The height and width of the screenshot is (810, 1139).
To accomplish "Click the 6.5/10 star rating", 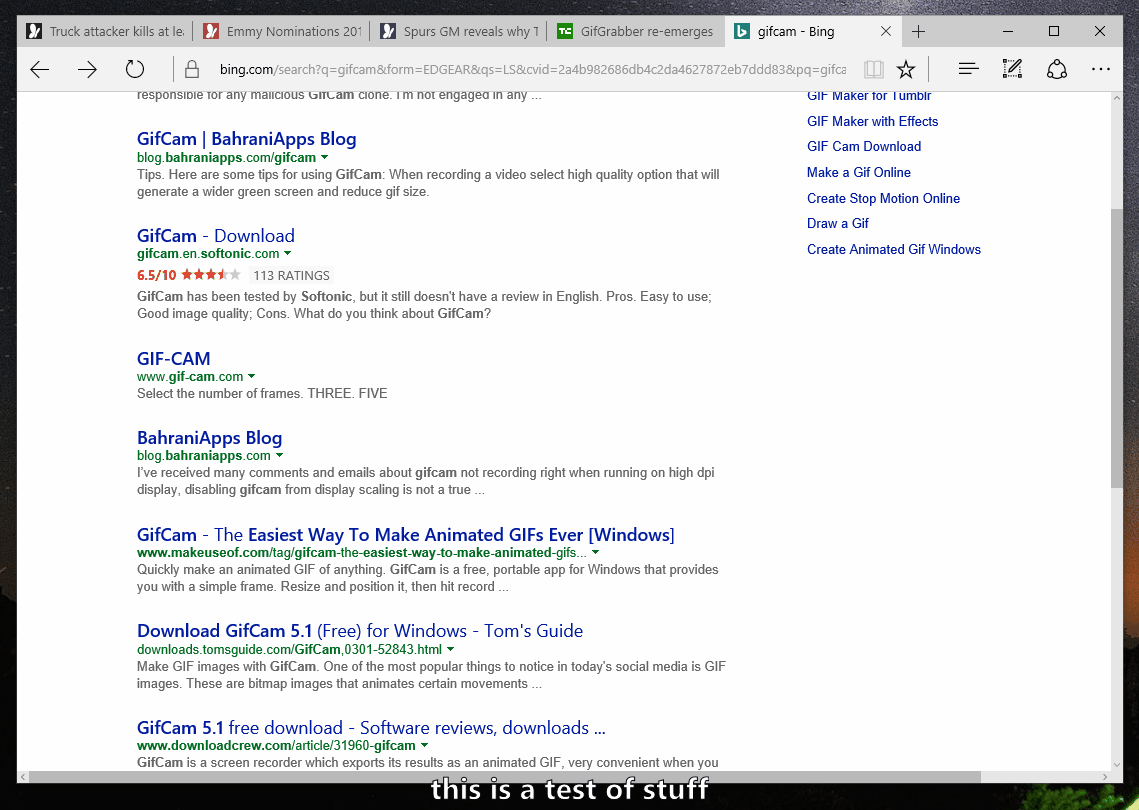I will pyautogui.click(x=189, y=275).
